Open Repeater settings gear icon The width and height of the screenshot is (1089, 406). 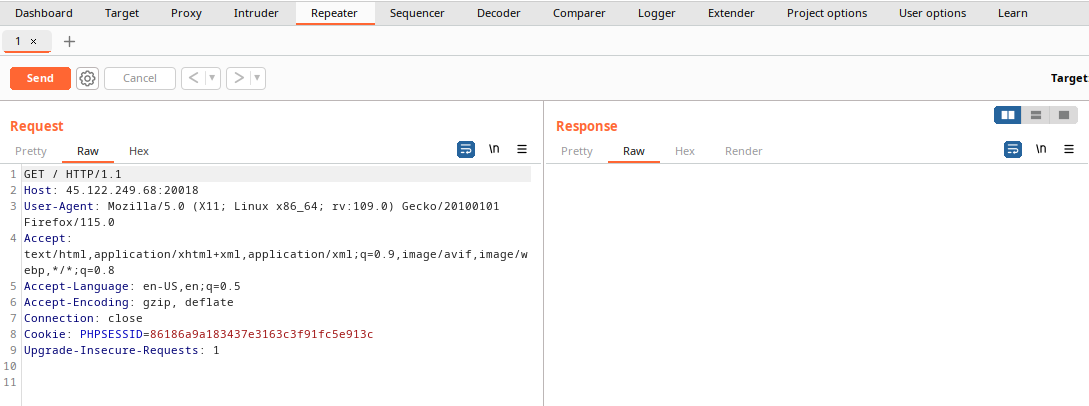87,78
